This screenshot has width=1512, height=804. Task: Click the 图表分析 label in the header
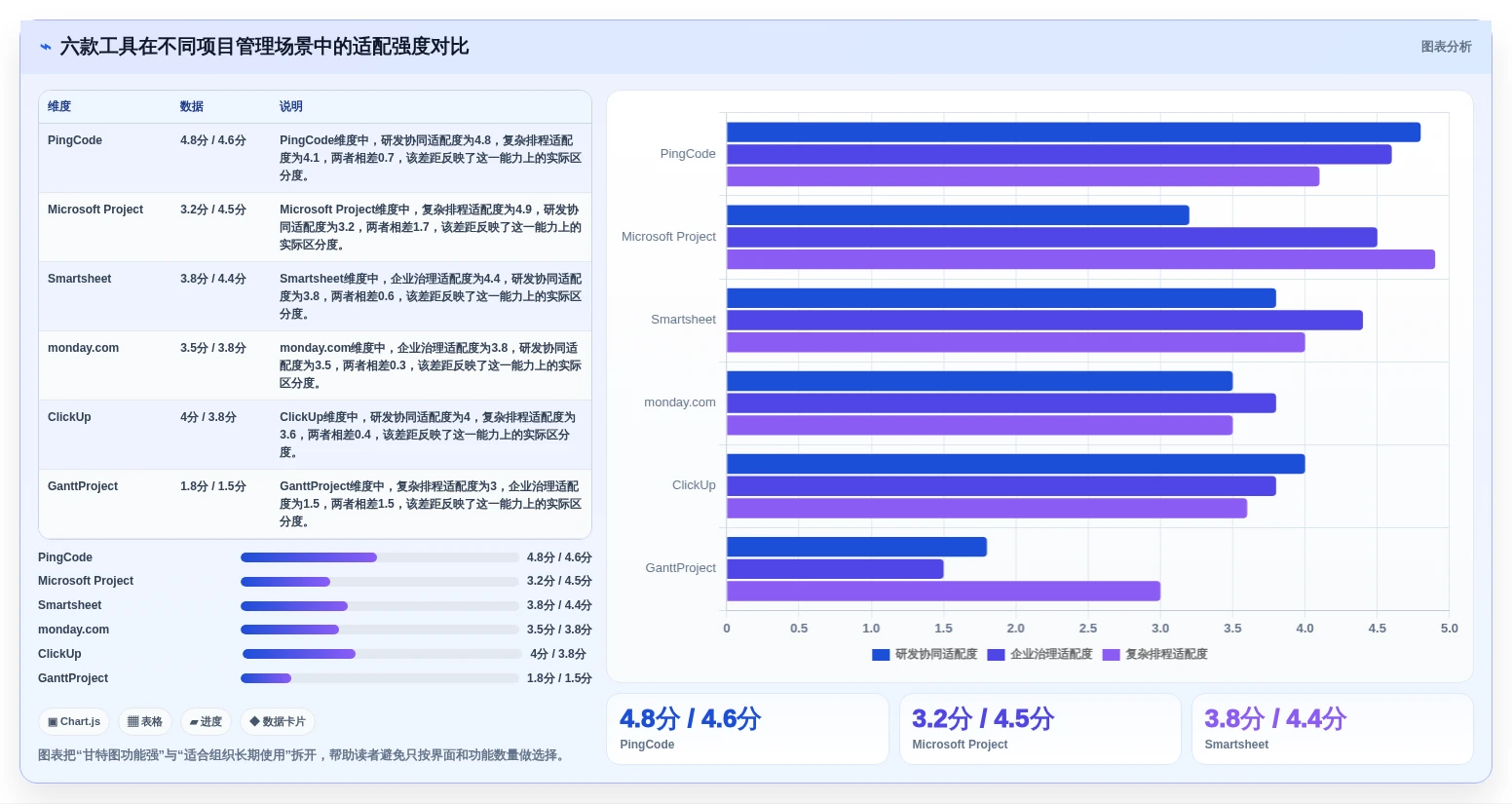(1446, 47)
